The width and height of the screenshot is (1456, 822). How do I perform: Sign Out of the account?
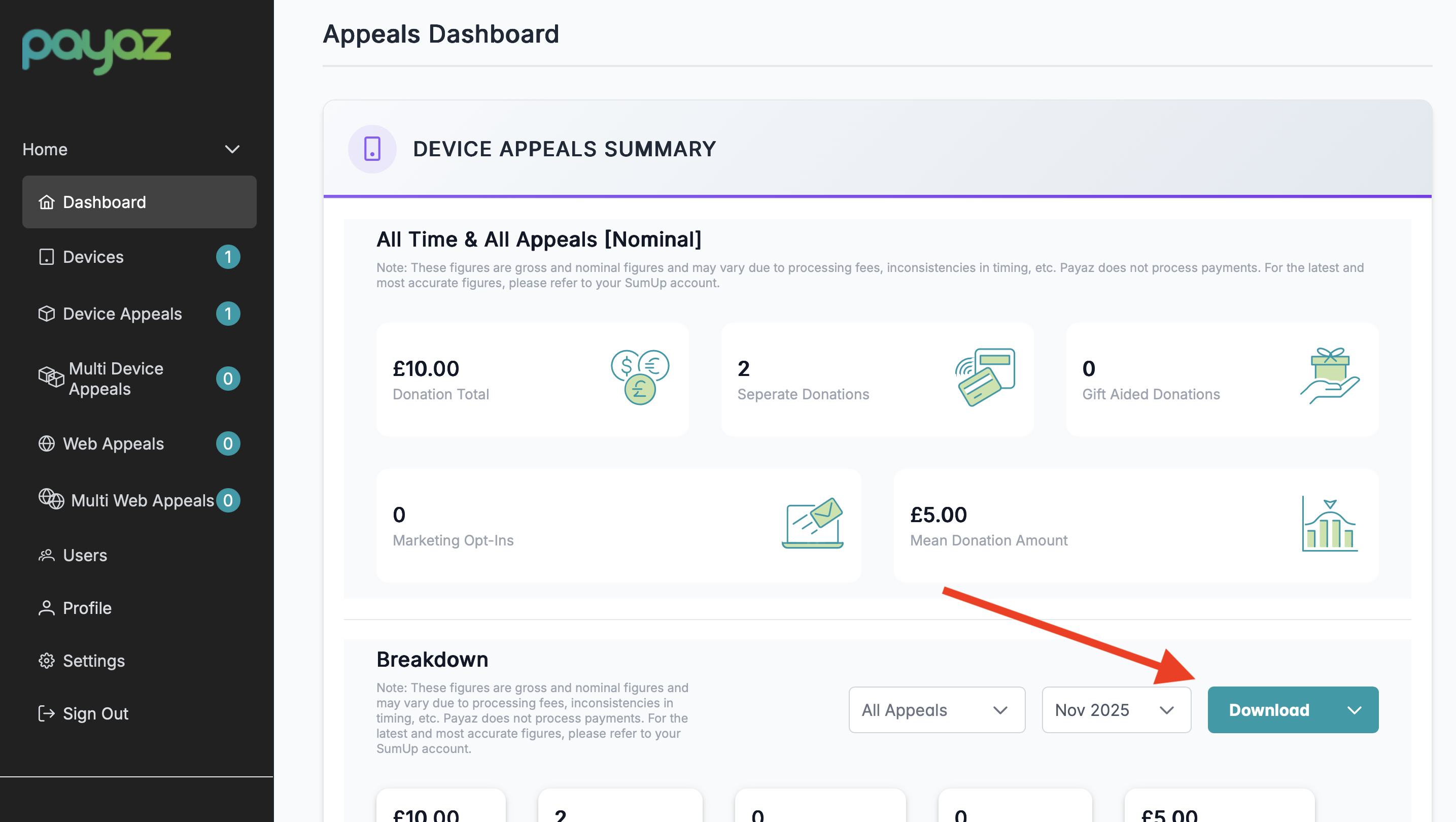pyautogui.click(x=95, y=713)
